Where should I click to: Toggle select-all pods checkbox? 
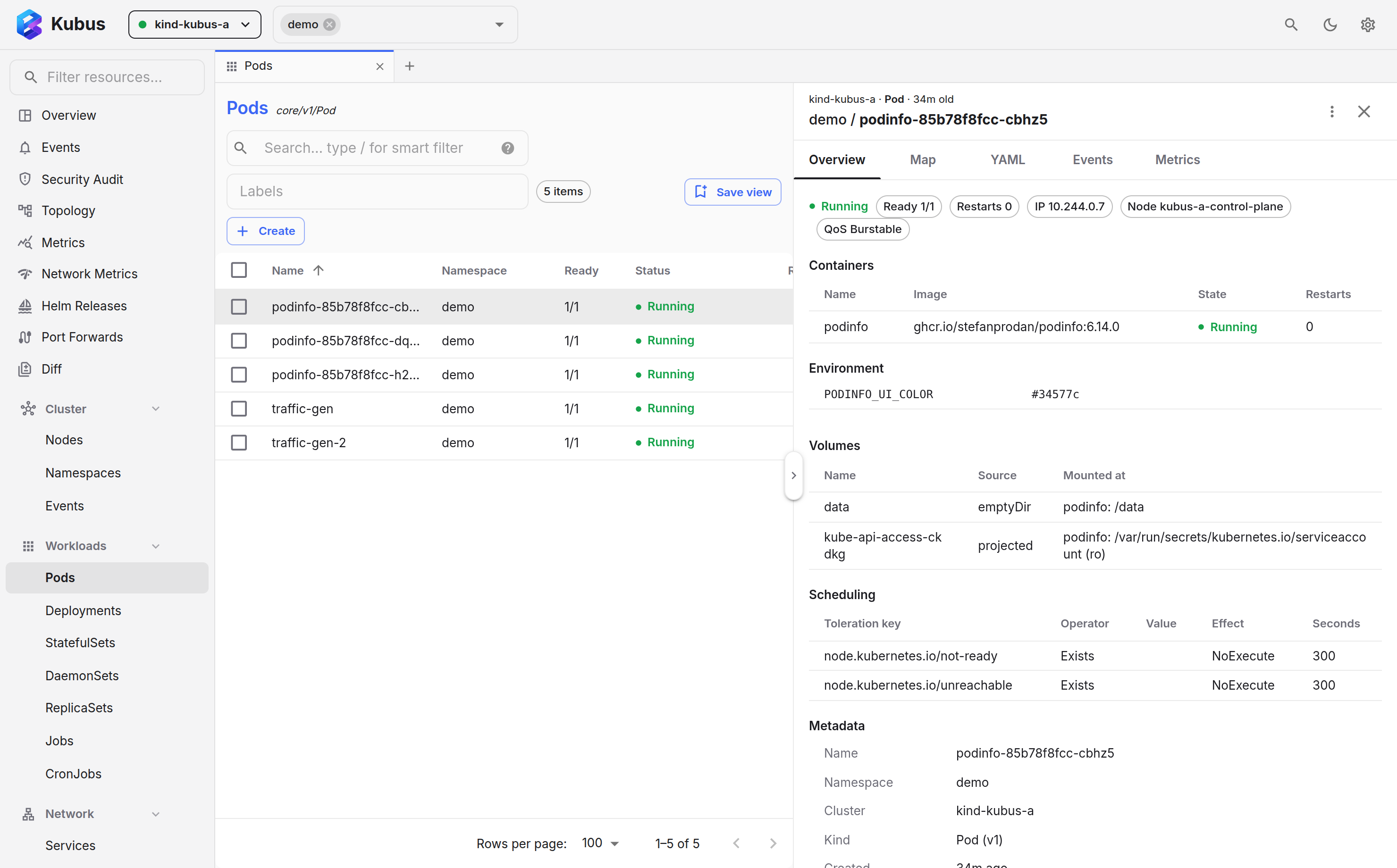[239, 270]
